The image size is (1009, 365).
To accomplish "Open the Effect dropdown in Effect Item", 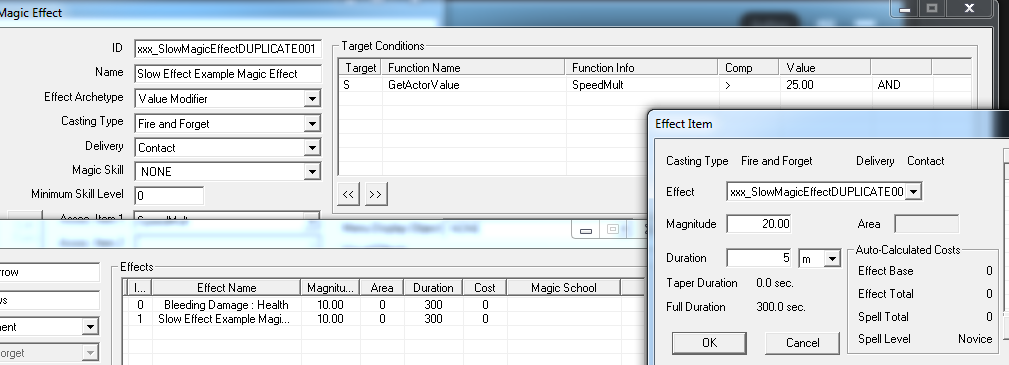I will click(914, 192).
